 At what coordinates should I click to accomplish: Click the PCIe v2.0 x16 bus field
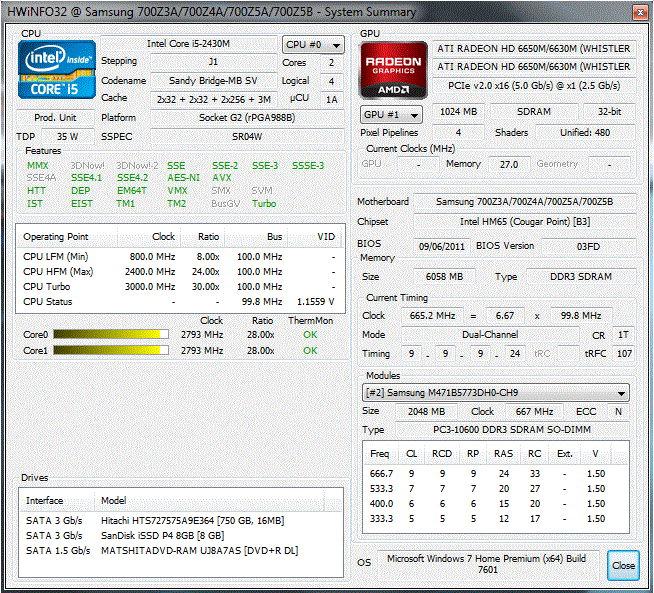coord(534,85)
